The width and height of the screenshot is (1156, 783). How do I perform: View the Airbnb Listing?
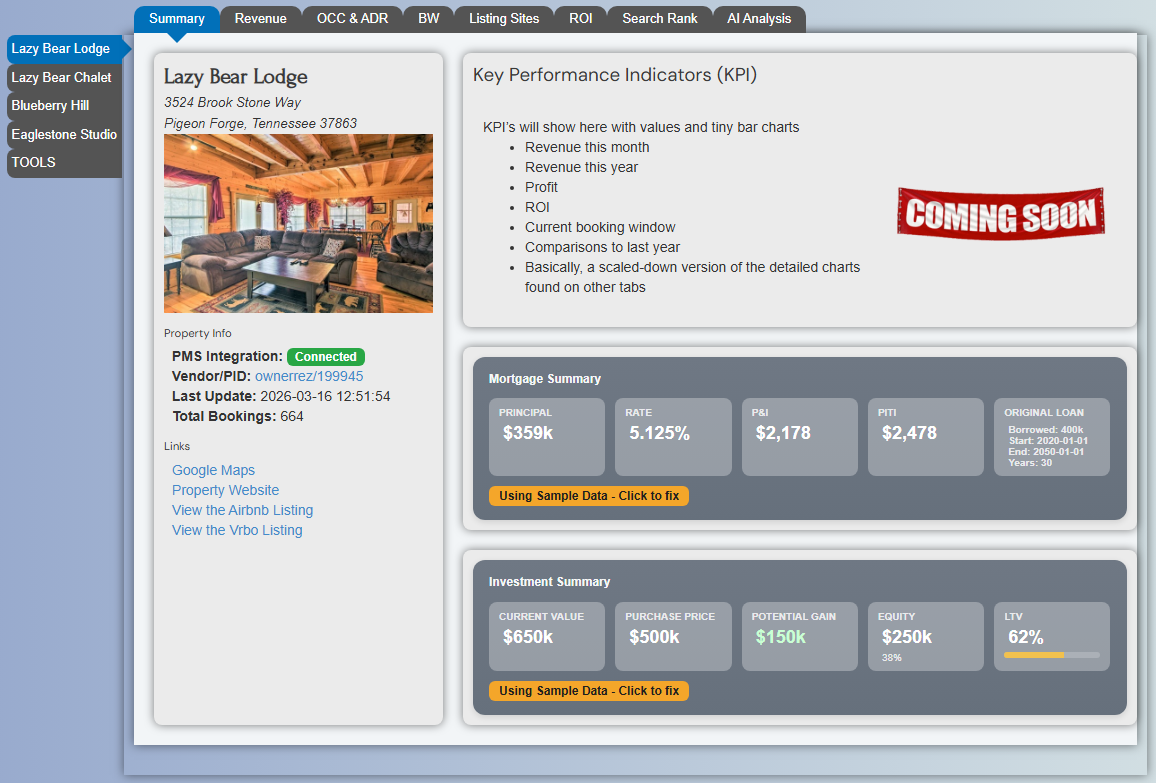click(242, 510)
